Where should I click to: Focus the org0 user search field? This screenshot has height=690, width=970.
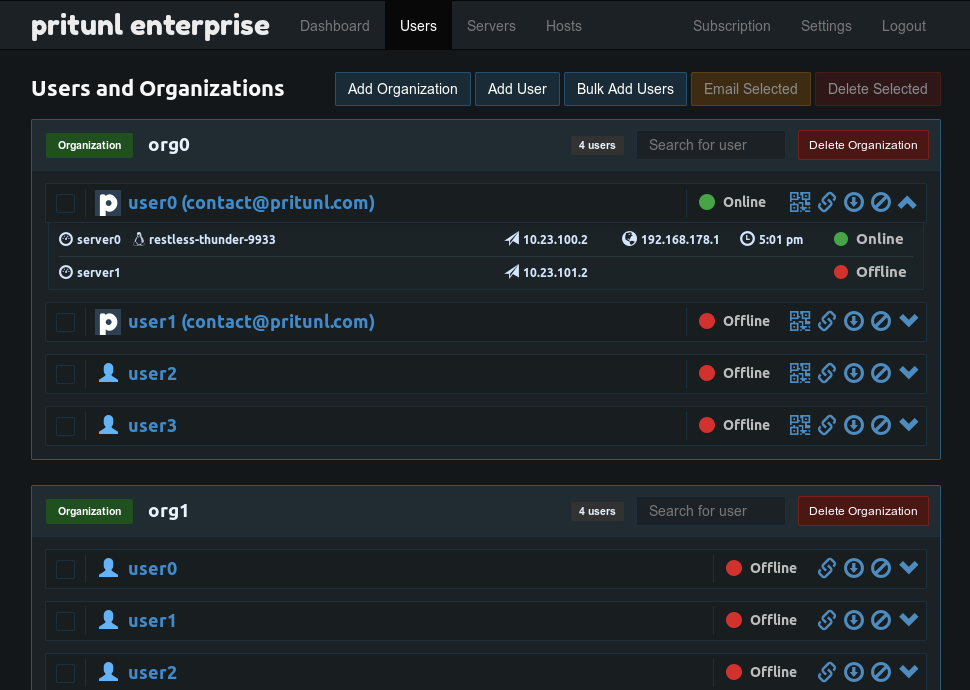tap(711, 145)
